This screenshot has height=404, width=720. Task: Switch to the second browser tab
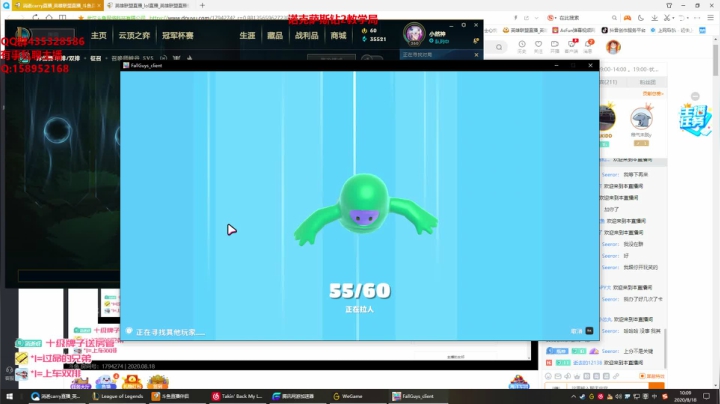pyautogui.click(x=148, y=6)
